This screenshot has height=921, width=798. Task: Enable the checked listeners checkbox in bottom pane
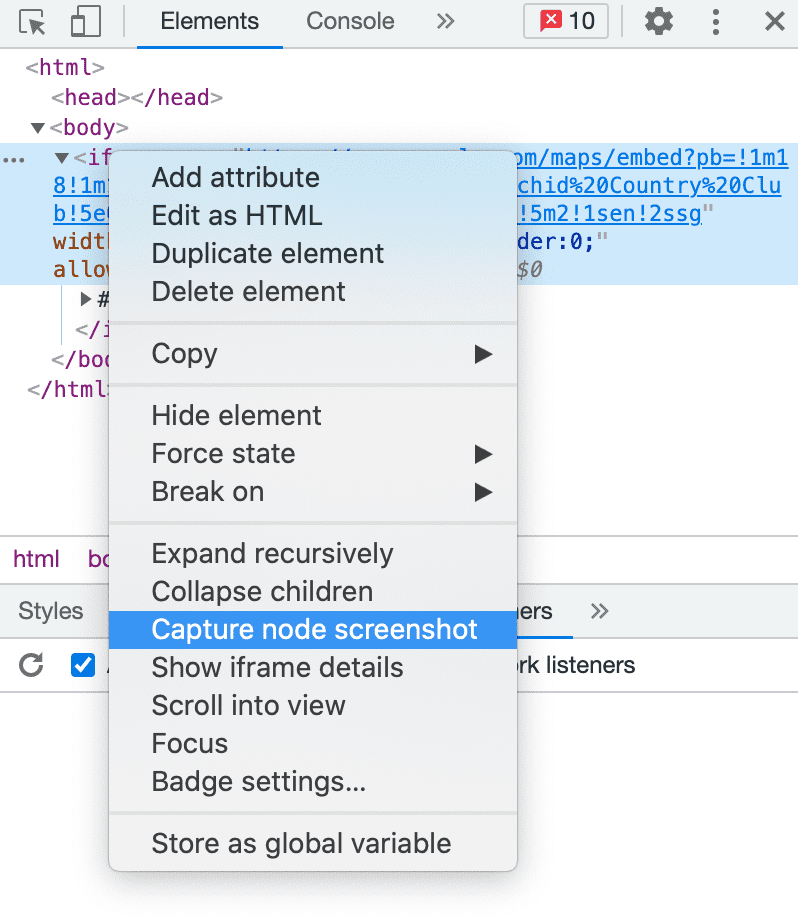(x=83, y=665)
